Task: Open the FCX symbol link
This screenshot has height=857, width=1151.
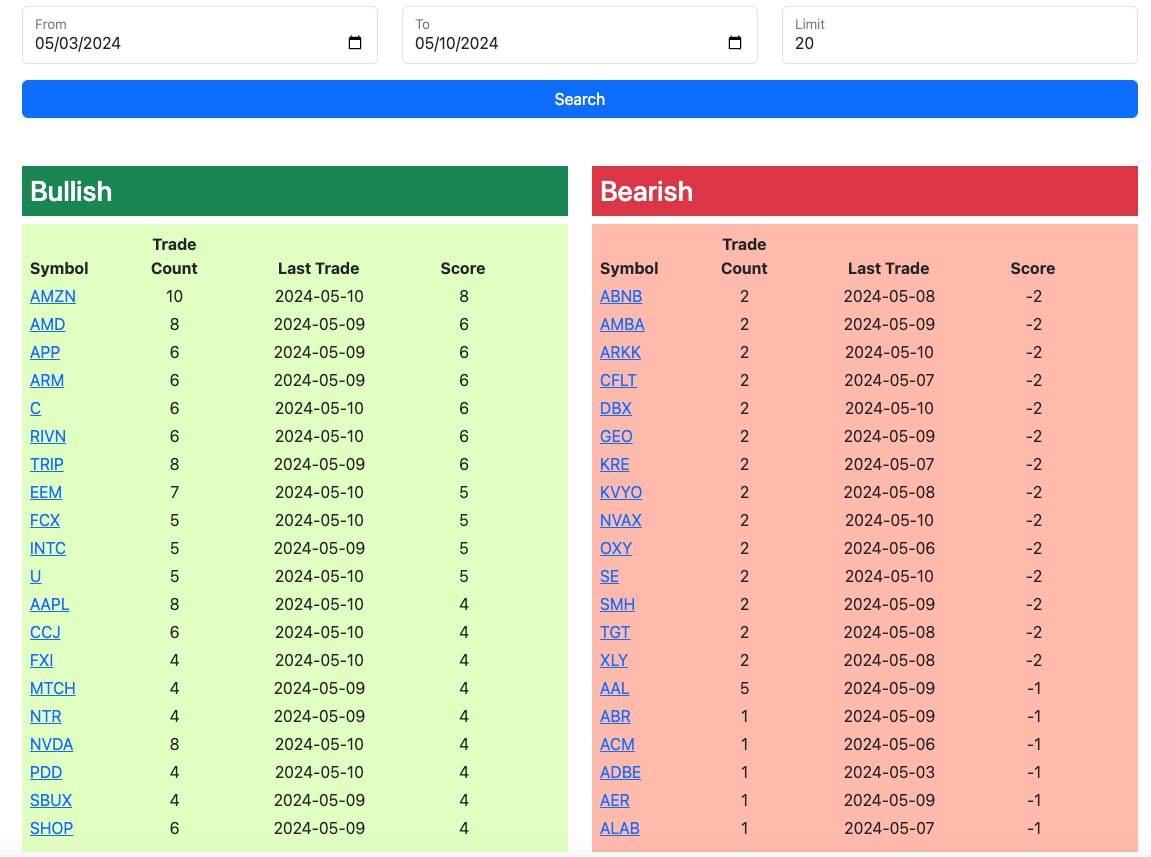Action: (x=45, y=520)
